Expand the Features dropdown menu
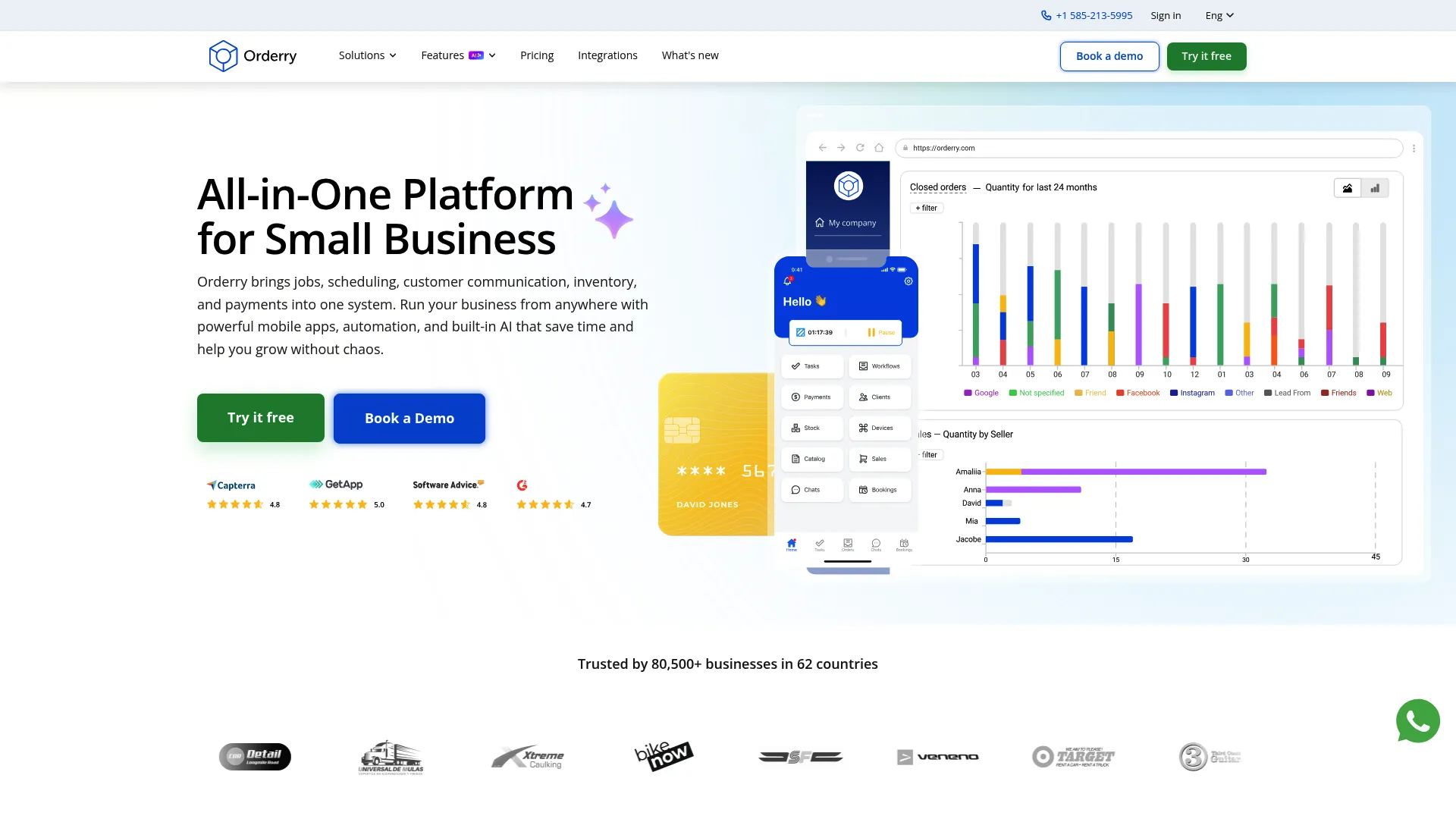The height and width of the screenshot is (819, 1456). pyautogui.click(x=458, y=55)
